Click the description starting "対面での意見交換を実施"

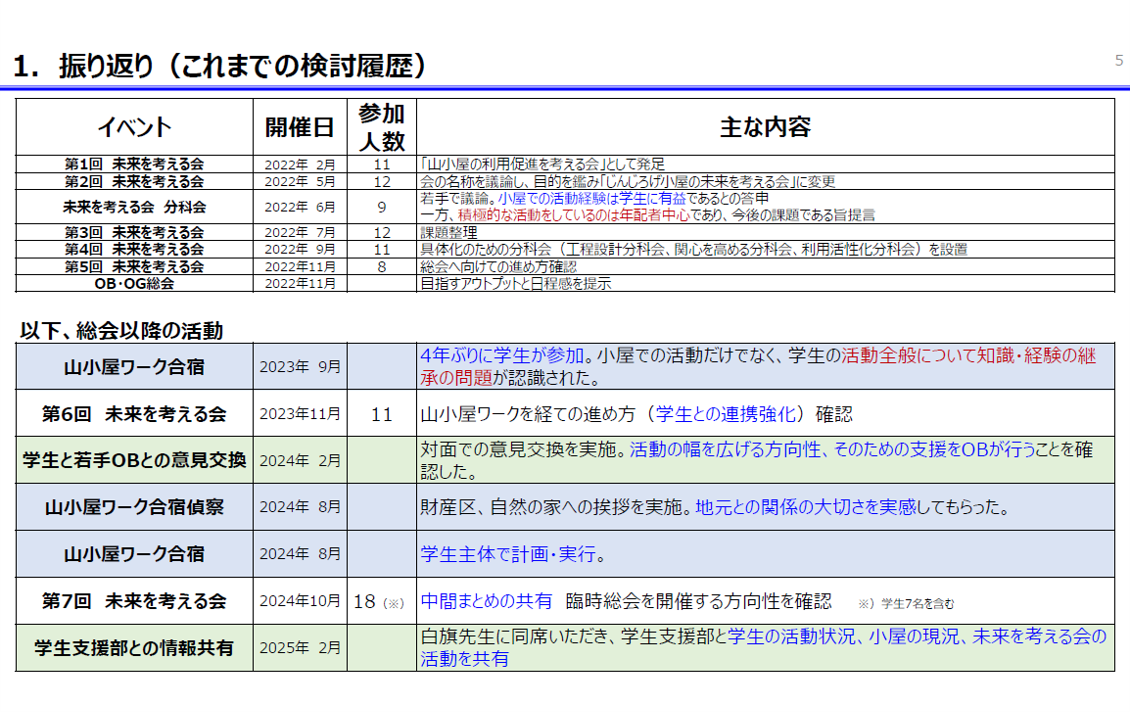point(757,460)
